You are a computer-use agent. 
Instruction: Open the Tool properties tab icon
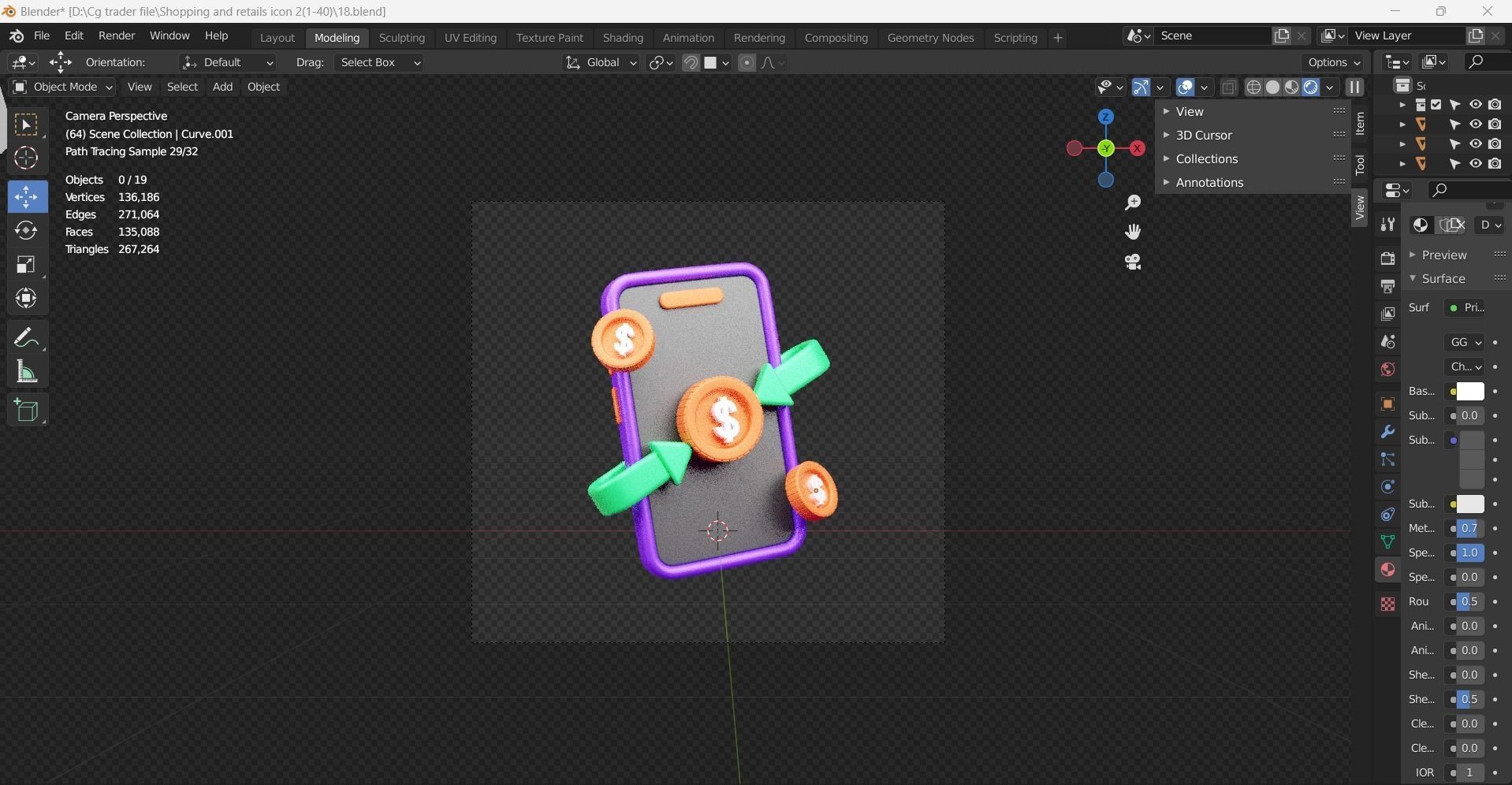click(1387, 225)
